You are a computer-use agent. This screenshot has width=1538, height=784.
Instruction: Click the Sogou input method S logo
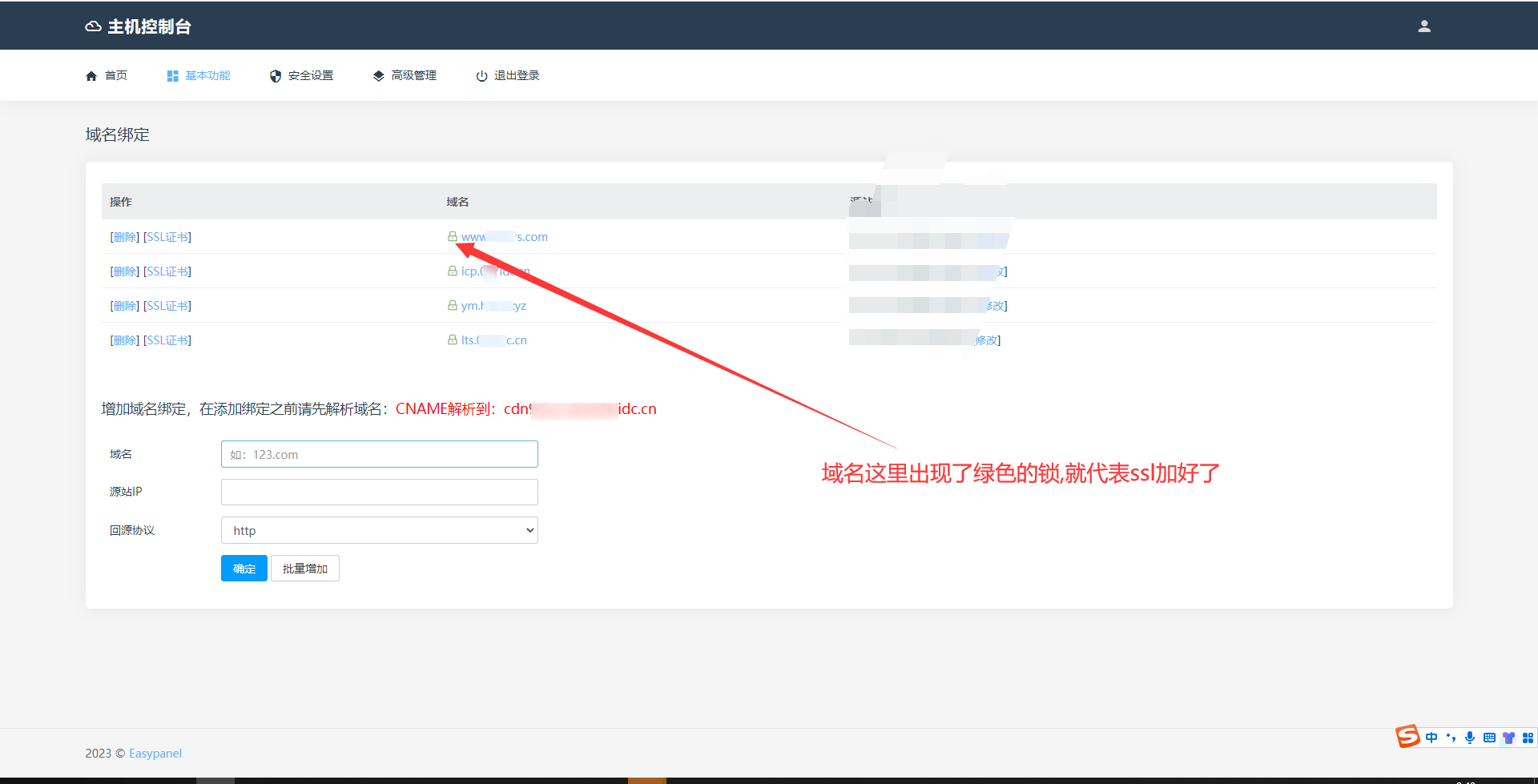(1407, 737)
